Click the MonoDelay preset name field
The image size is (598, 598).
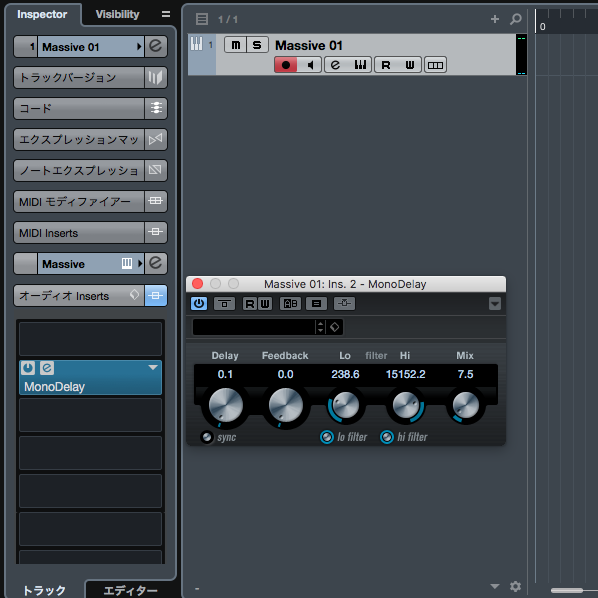point(254,327)
